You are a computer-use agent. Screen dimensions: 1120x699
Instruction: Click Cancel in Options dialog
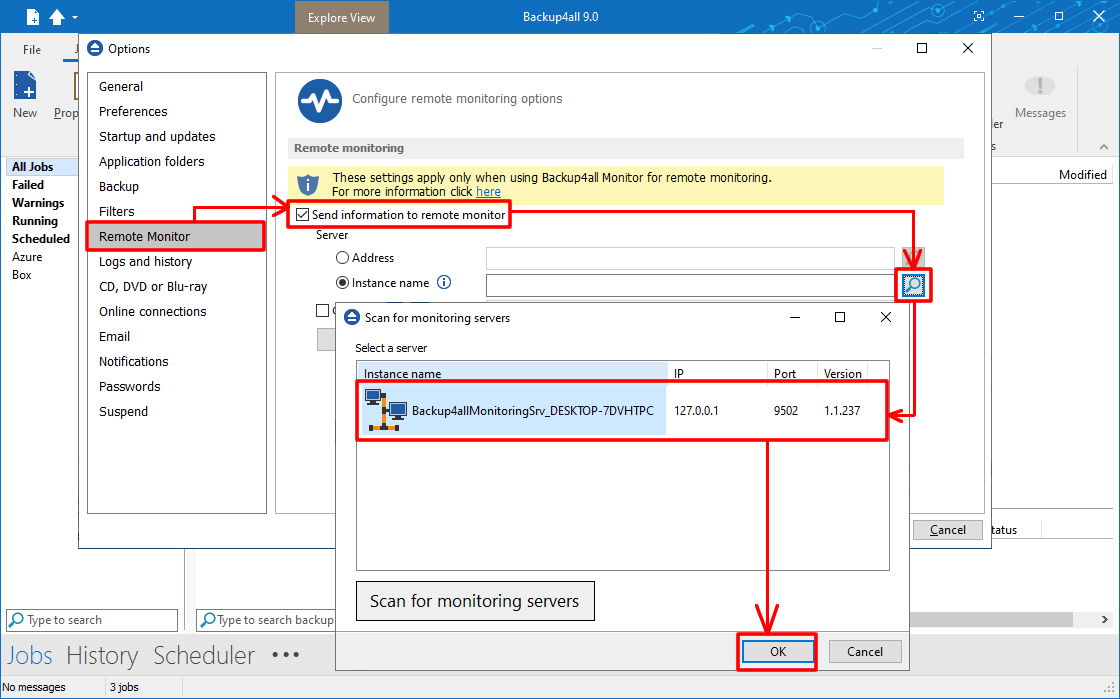tap(948, 530)
